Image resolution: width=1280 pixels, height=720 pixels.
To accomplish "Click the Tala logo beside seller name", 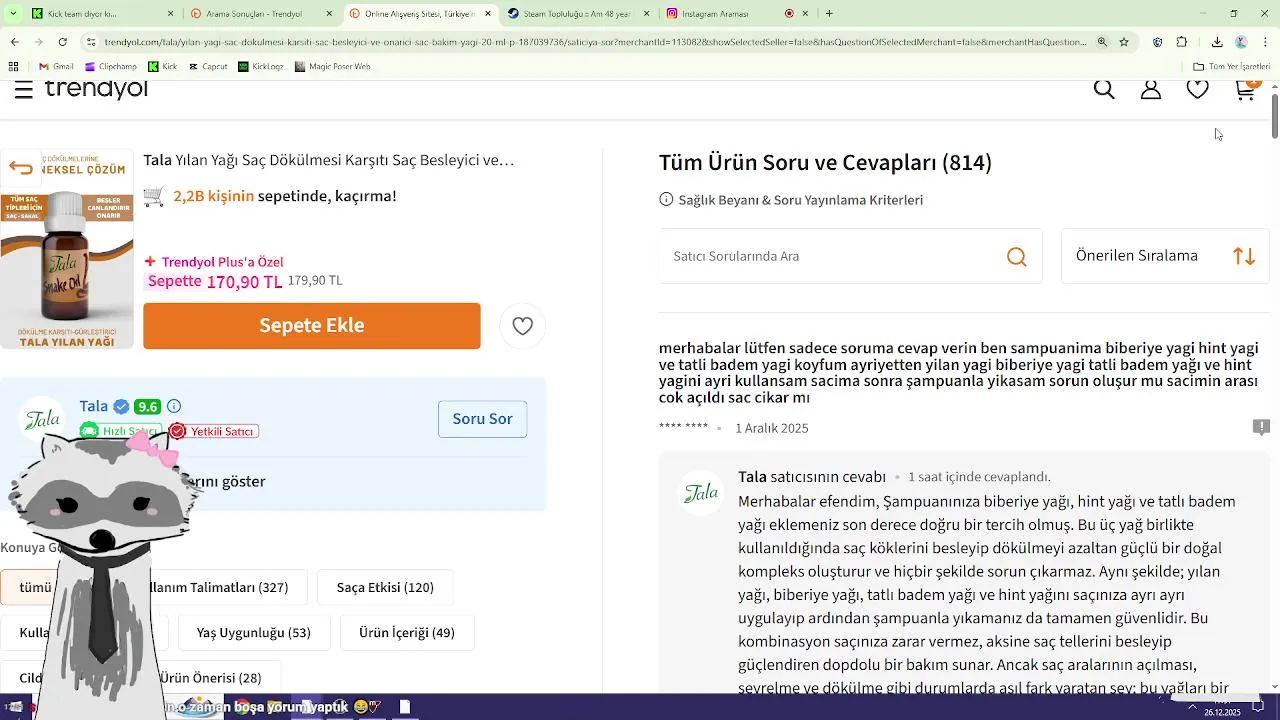I will click(x=42, y=419).
